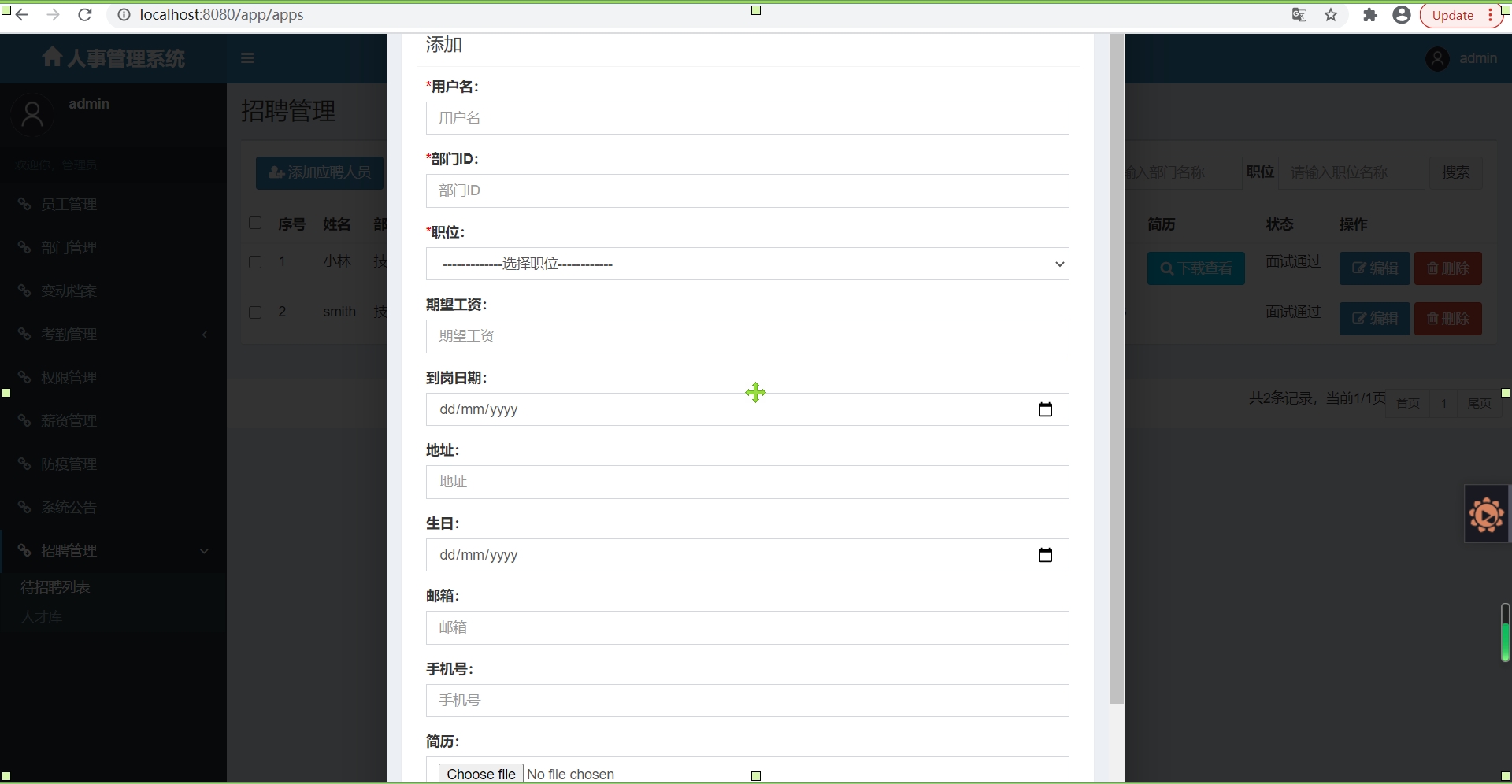Click the site information icon beside the URL

pos(124,15)
